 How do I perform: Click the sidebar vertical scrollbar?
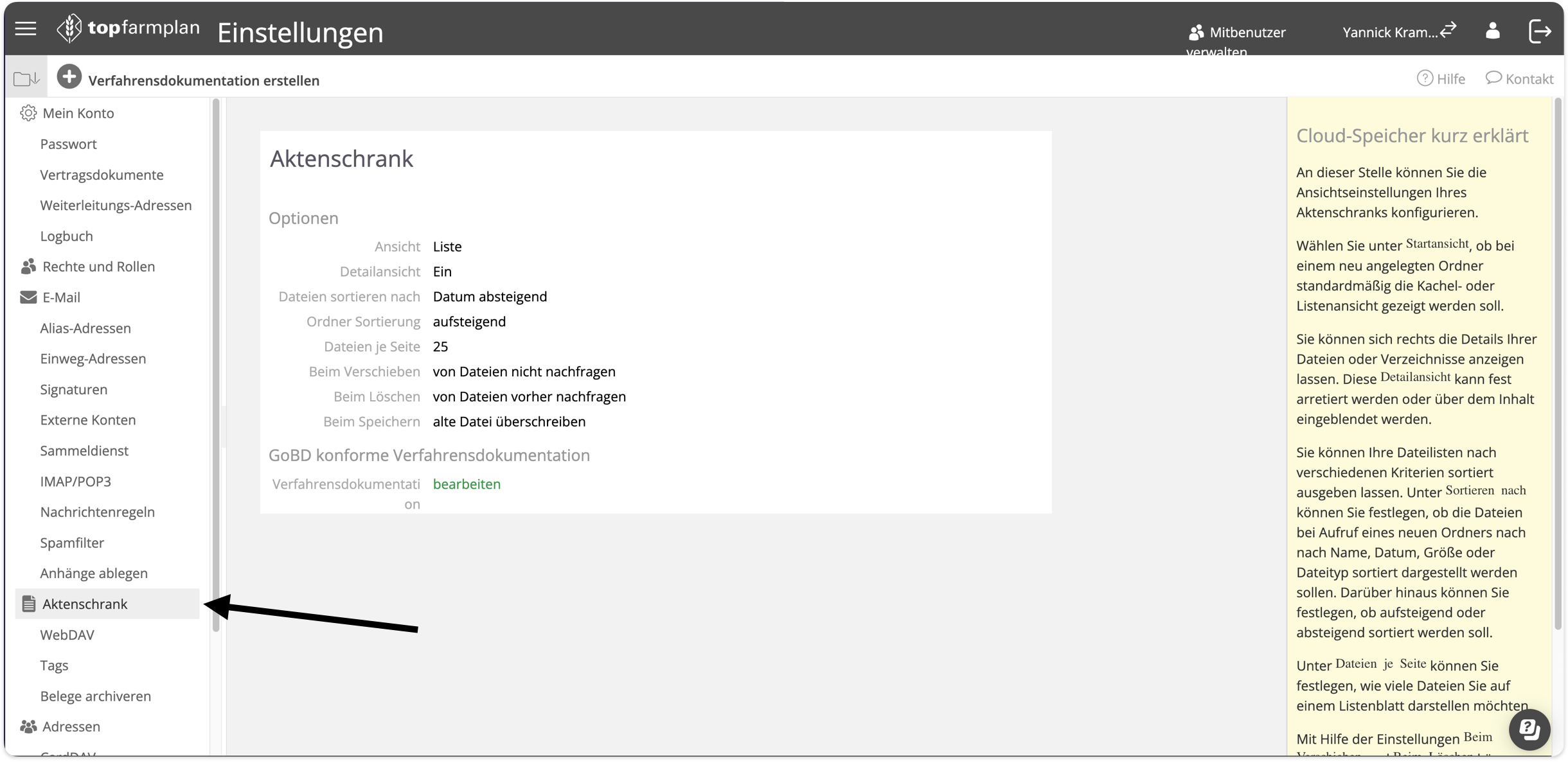(216, 360)
